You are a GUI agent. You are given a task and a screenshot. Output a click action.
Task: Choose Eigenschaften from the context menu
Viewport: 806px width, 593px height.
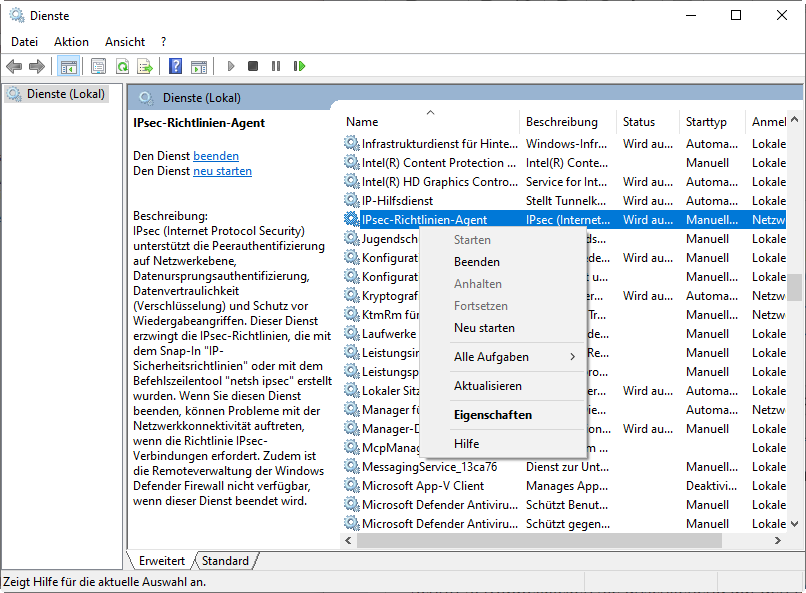click(493, 415)
